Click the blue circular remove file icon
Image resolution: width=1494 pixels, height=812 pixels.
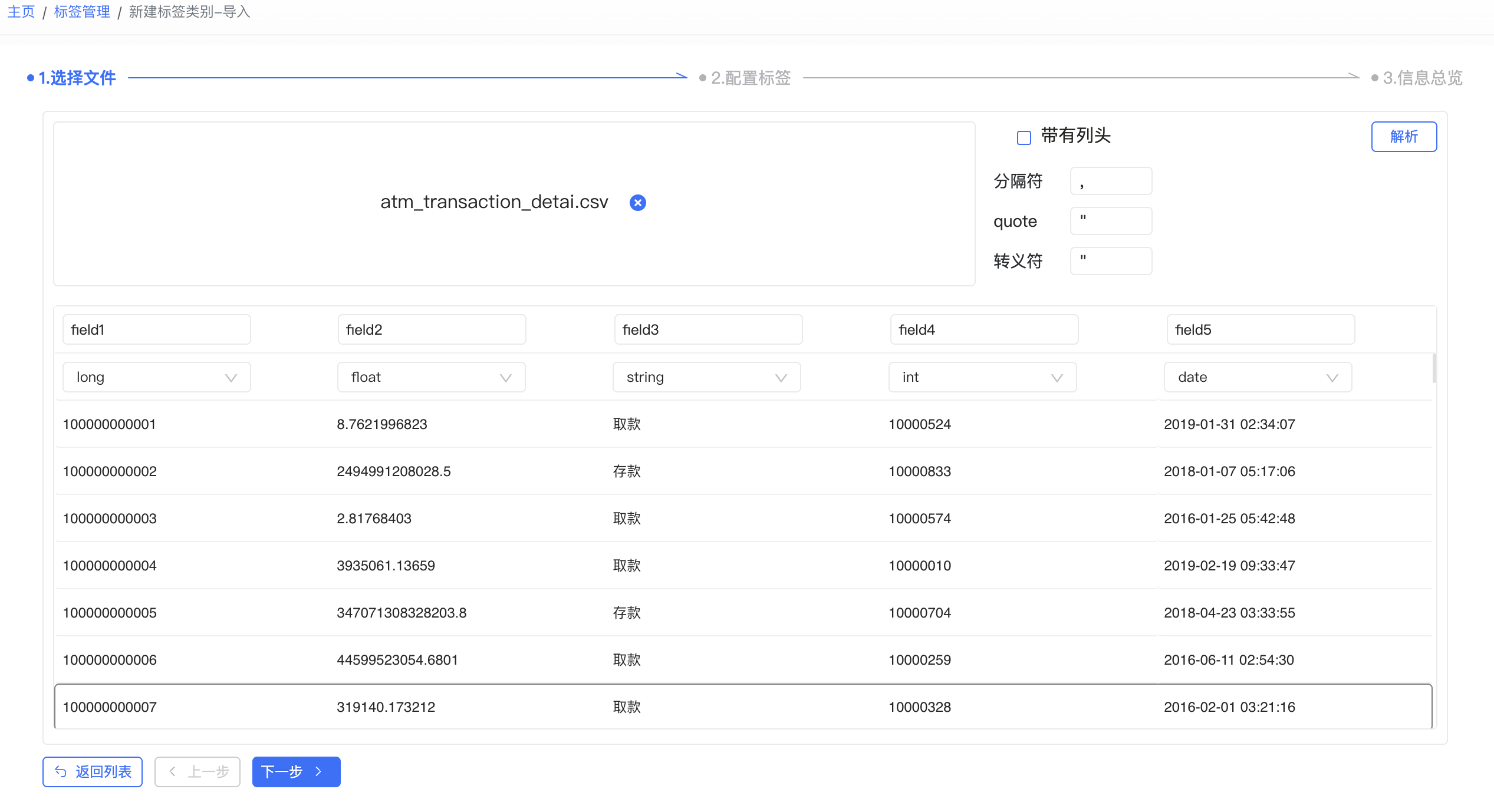[638, 202]
